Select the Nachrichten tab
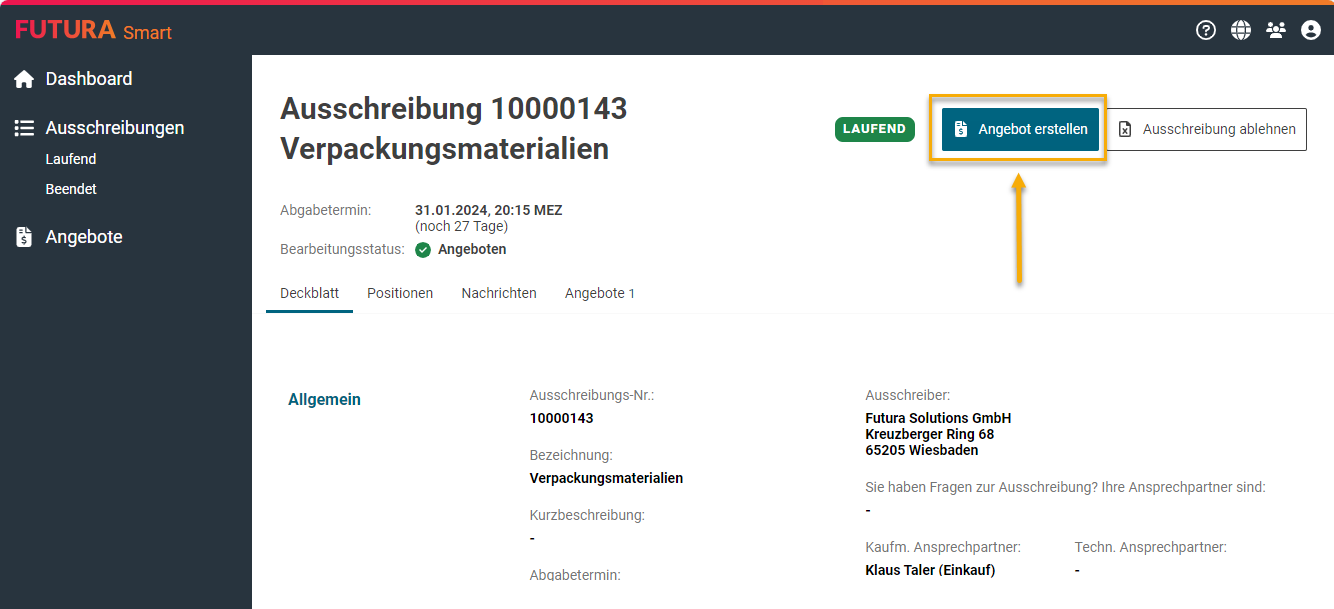Viewport: 1334px width, 609px height. (499, 293)
